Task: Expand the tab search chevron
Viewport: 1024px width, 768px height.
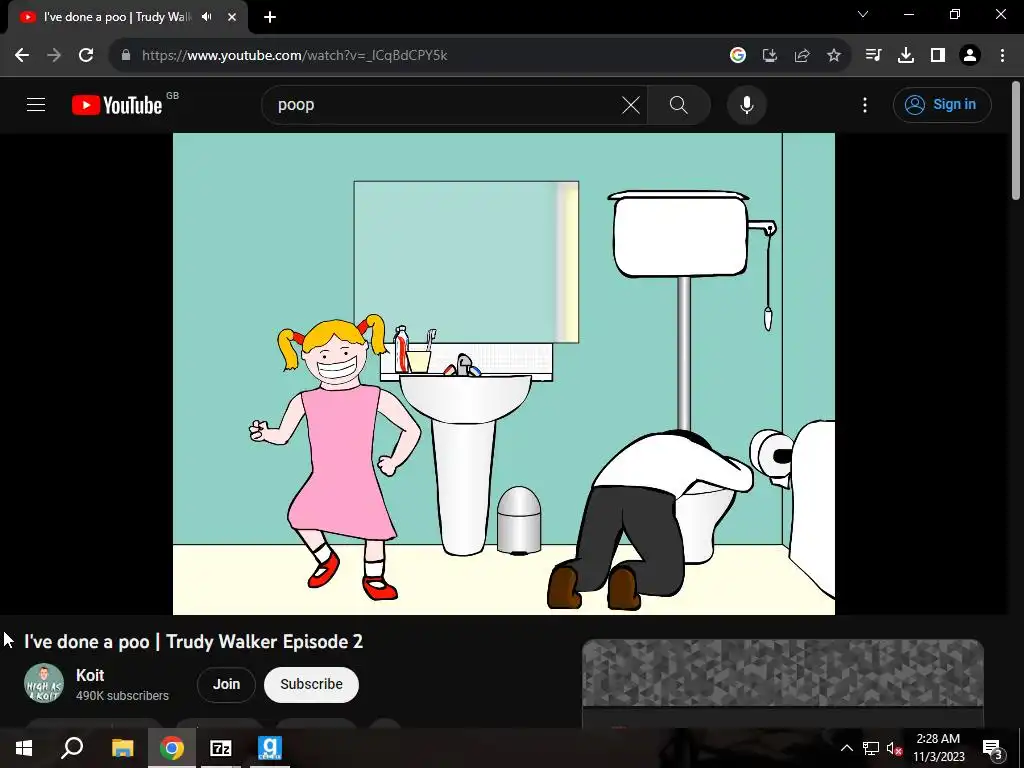Action: pos(863,14)
